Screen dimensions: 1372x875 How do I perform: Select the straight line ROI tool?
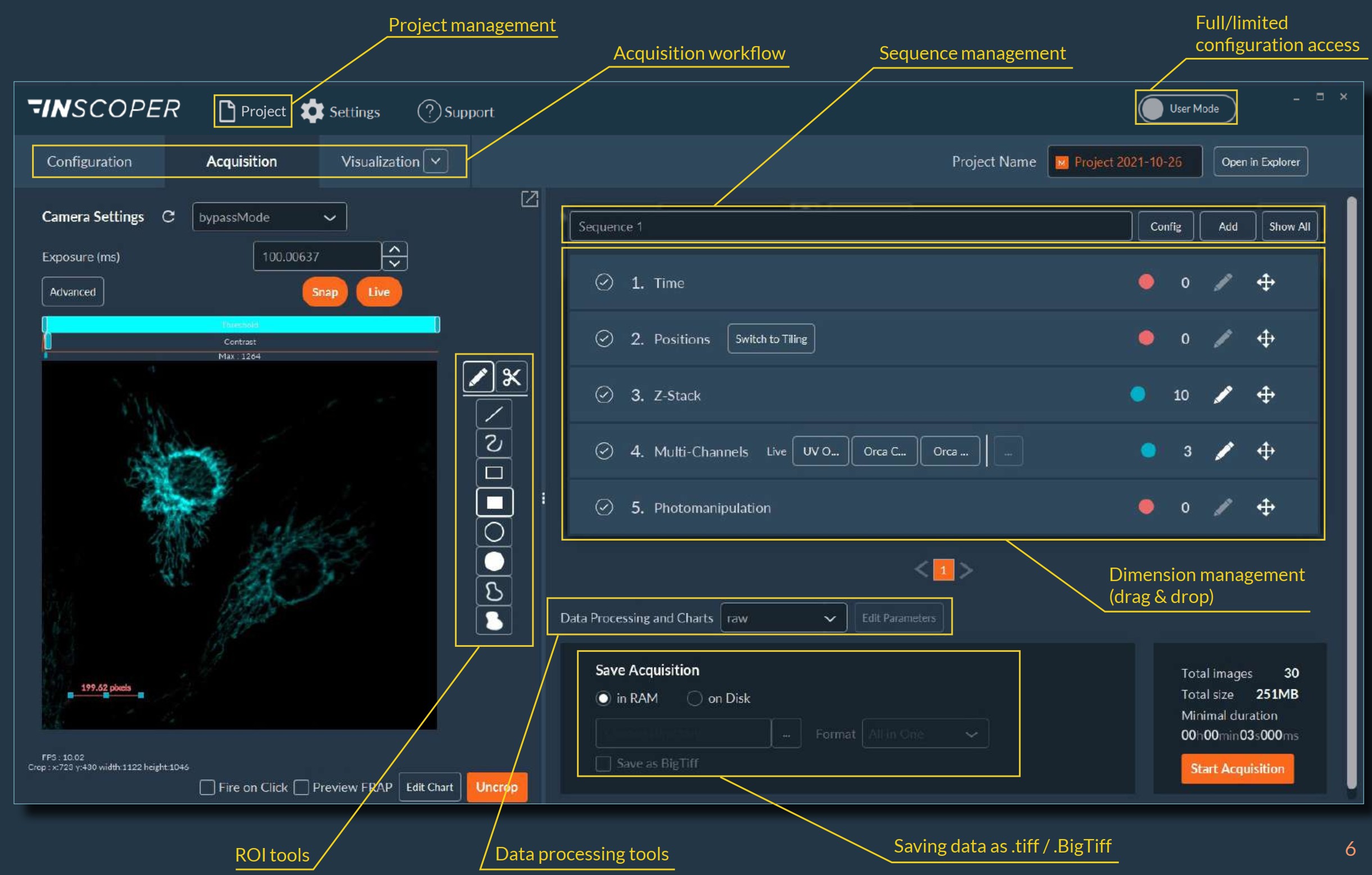tap(494, 414)
